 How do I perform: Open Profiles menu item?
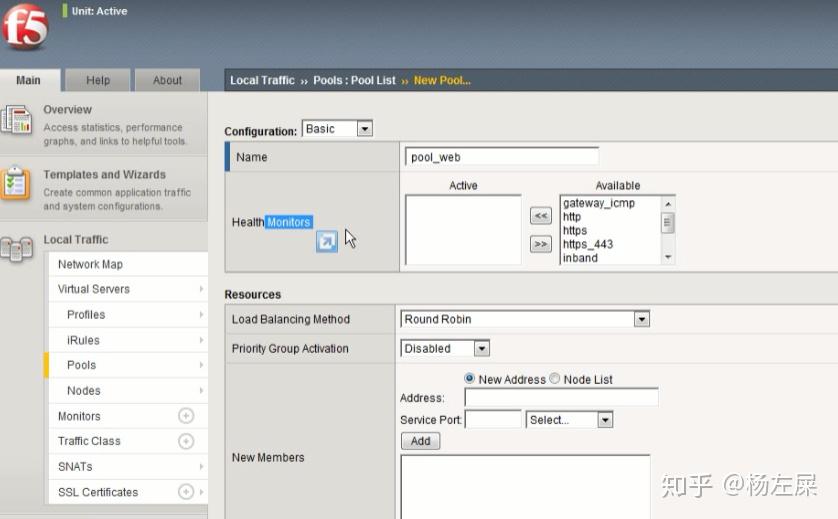86,314
